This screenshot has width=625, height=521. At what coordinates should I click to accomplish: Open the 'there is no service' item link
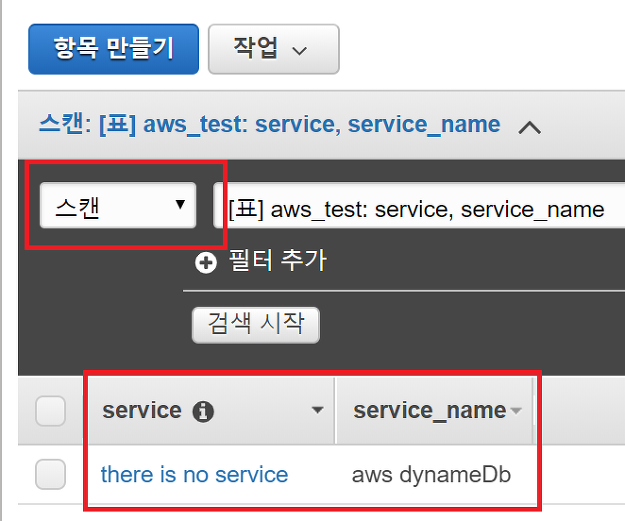tap(194, 475)
